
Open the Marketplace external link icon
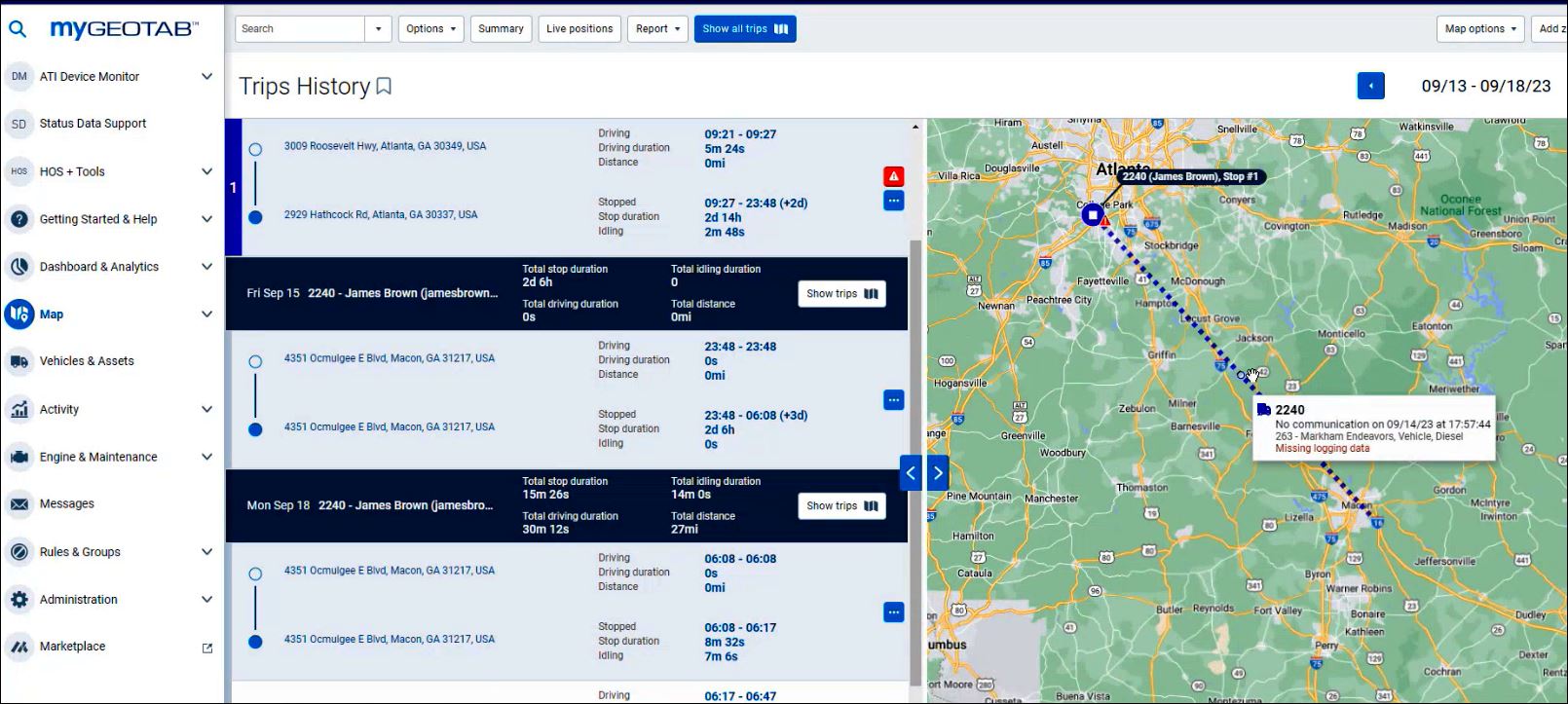pos(206,648)
